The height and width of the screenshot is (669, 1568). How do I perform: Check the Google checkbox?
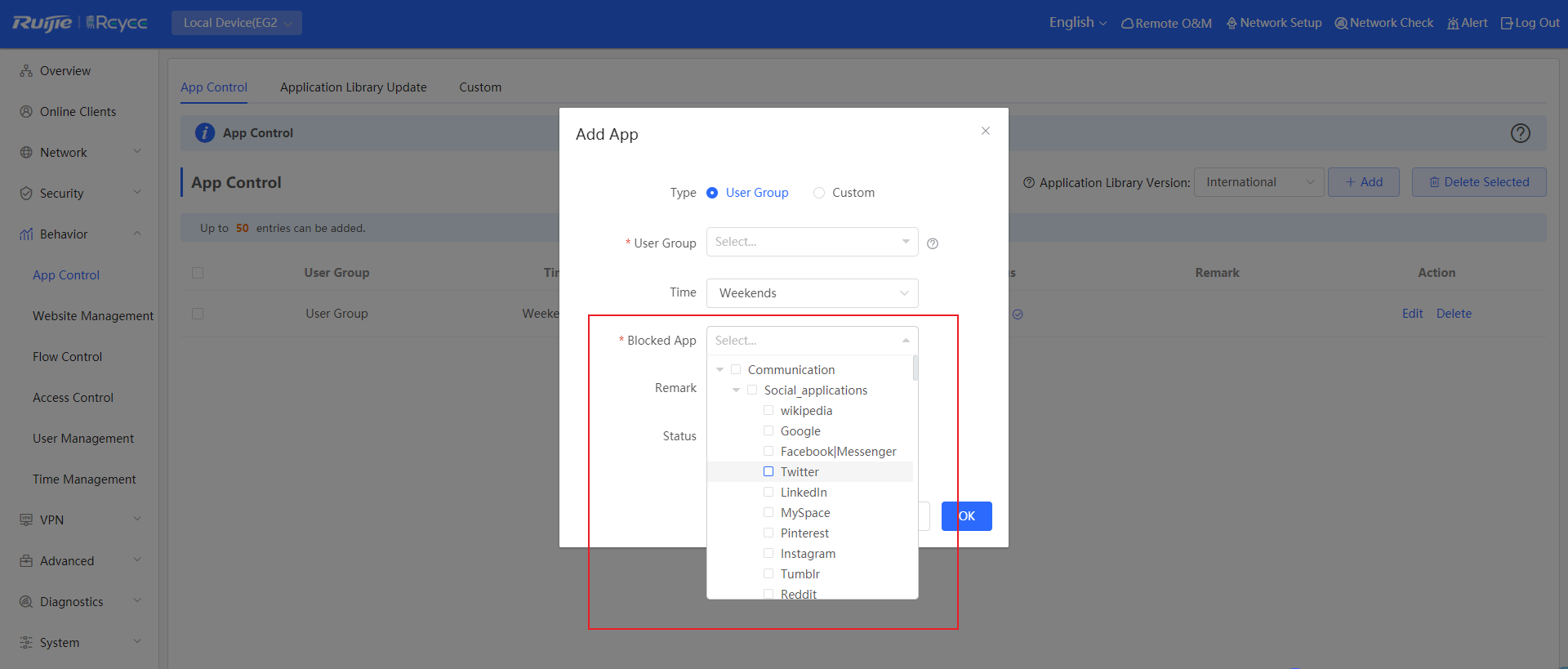click(x=768, y=430)
